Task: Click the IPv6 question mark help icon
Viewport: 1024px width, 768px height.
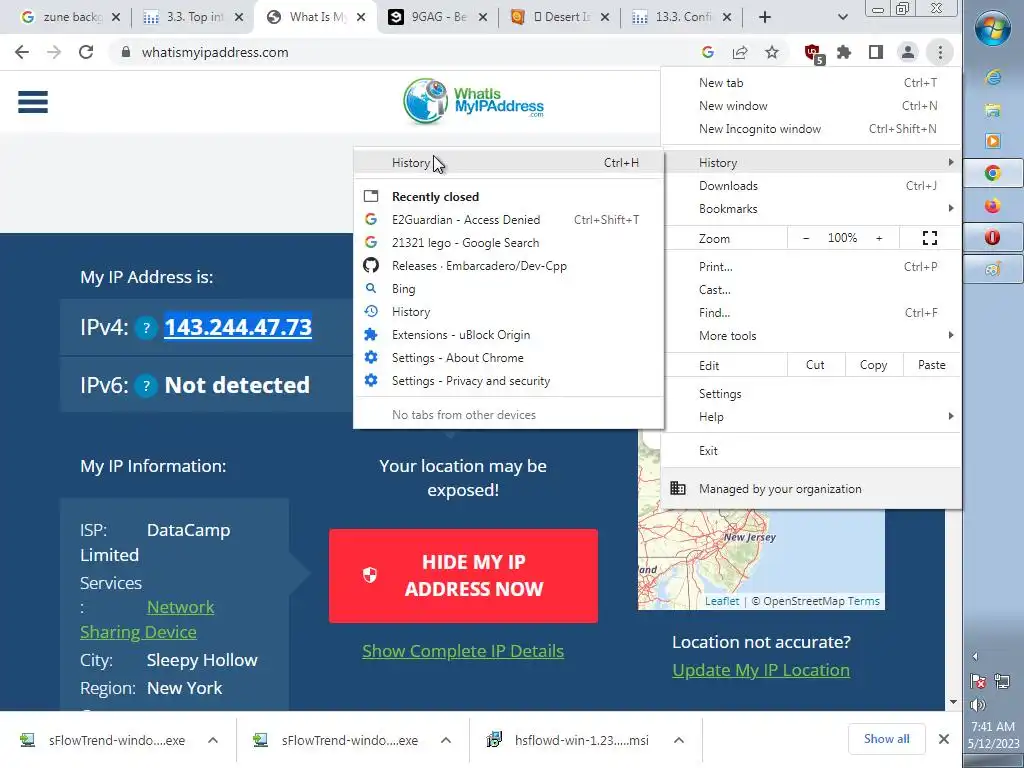Action: pyautogui.click(x=146, y=386)
